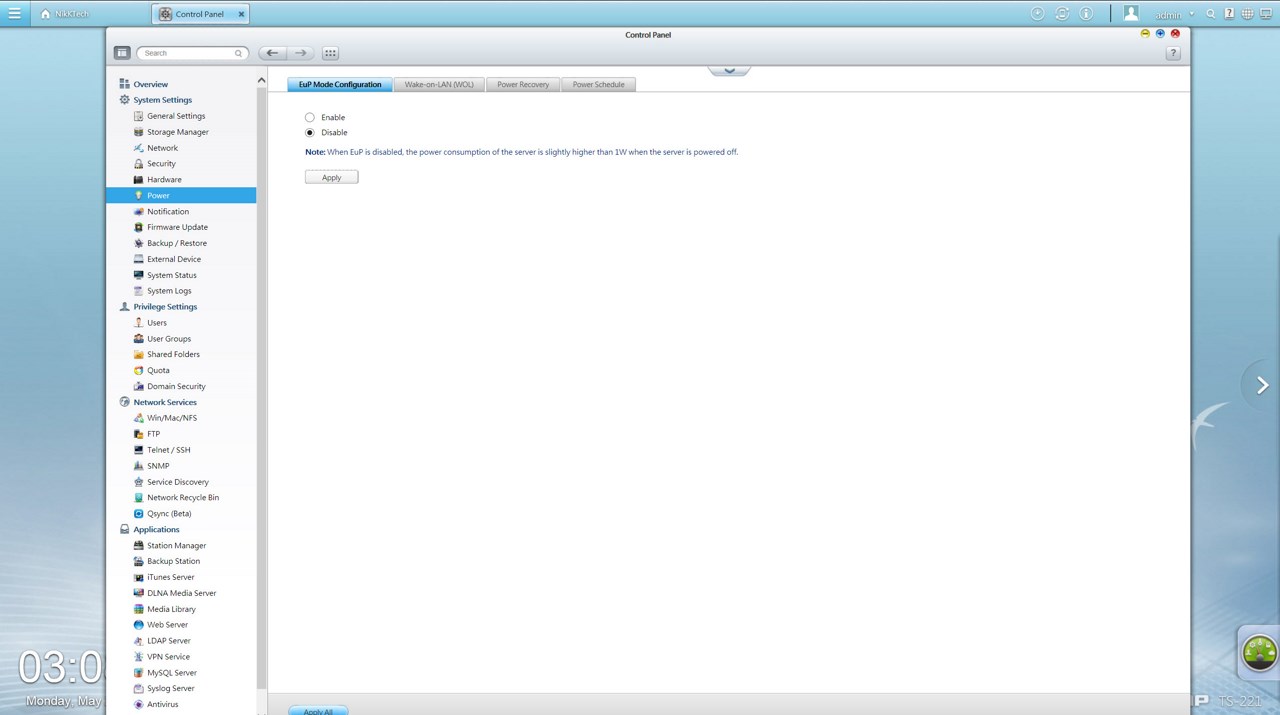Open System Status

(x=172, y=275)
